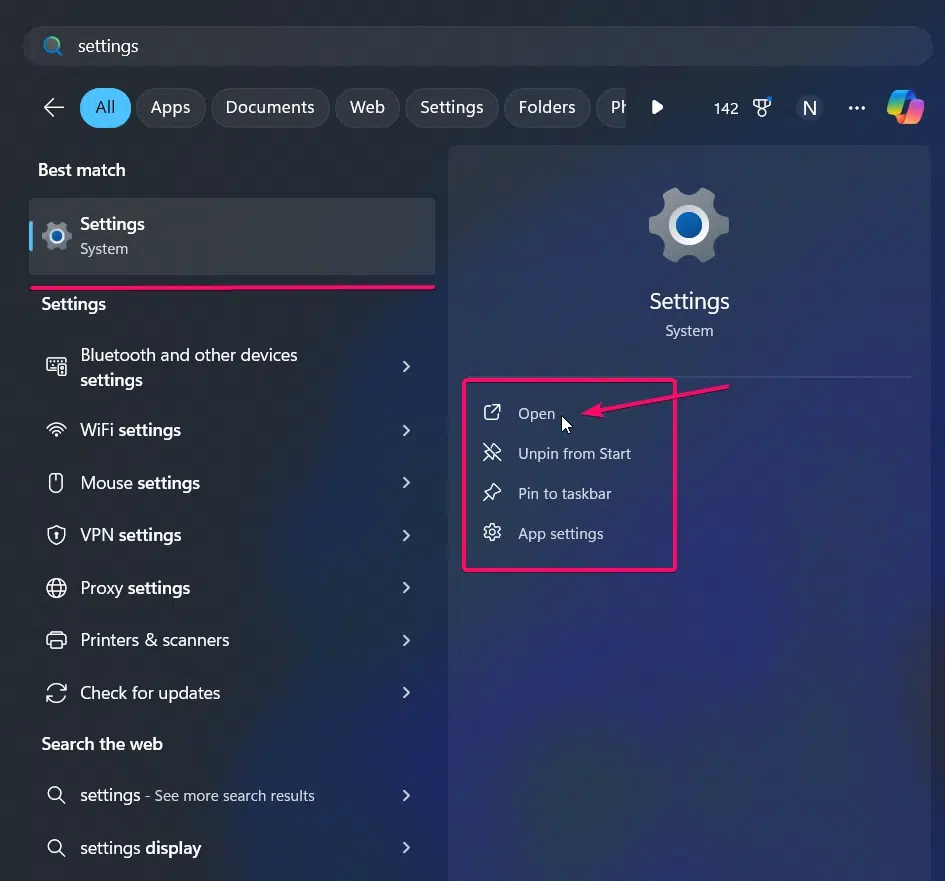Expand the Bluetooth and other devices chevron
The width and height of the screenshot is (945, 881).
point(406,366)
